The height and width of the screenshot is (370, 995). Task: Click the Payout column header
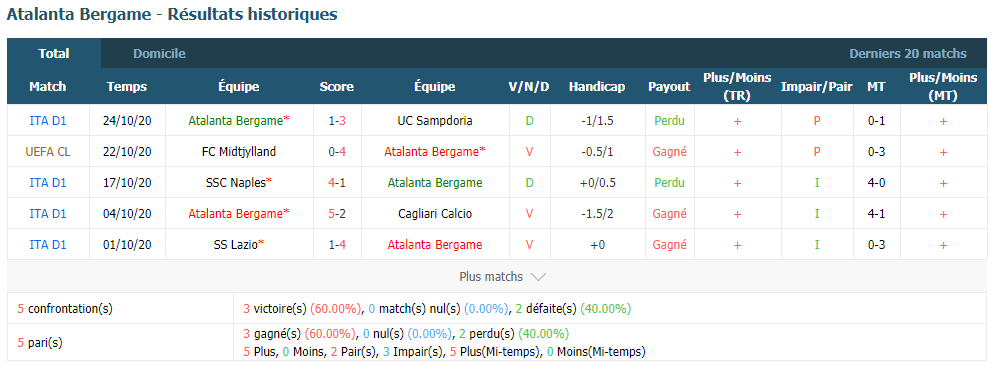coord(669,87)
